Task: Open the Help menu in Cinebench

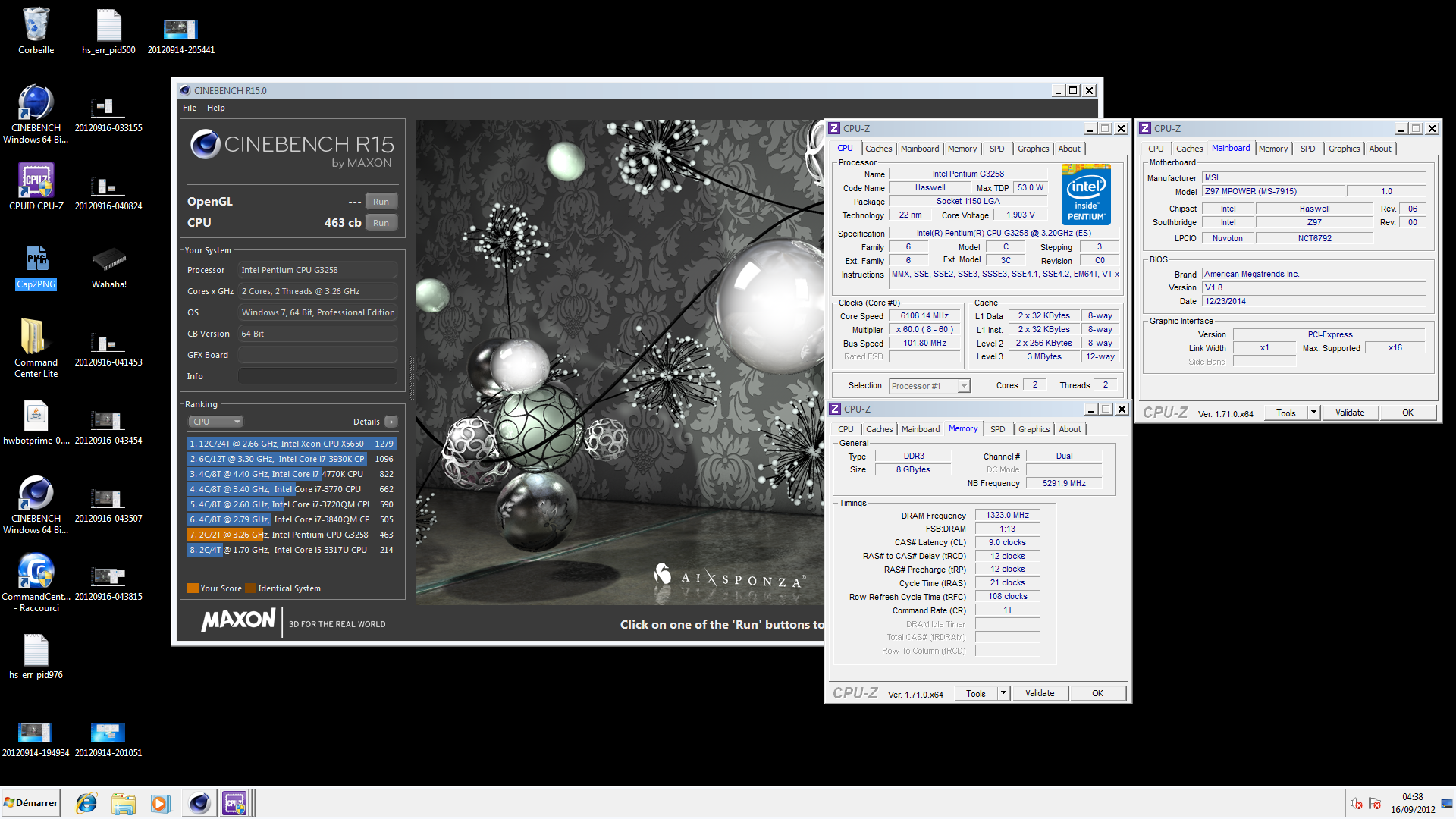Action: tap(216, 108)
